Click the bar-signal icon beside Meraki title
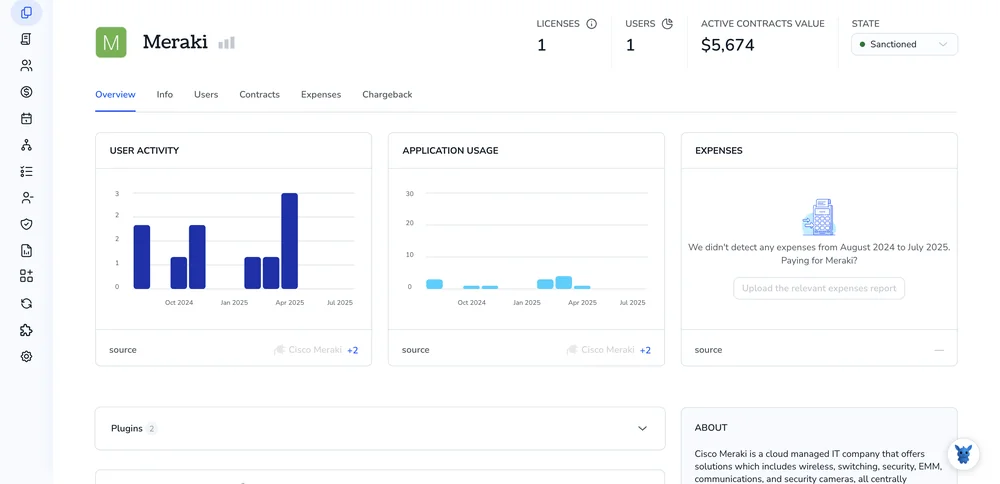The height and width of the screenshot is (484, 1000). [226, 43]
